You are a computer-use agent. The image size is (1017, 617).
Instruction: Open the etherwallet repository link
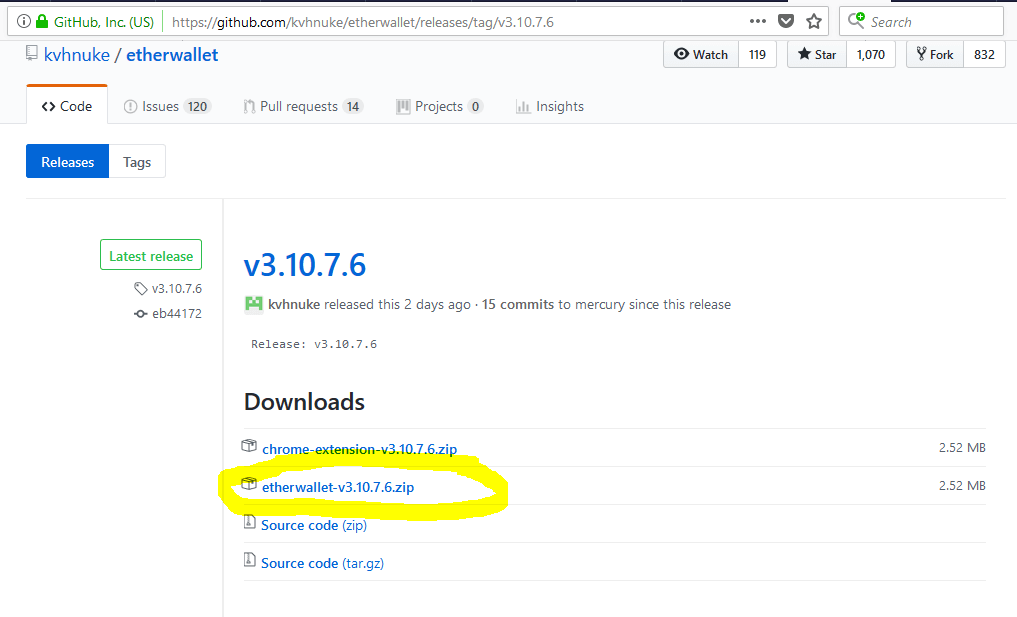tap(172, 54)
